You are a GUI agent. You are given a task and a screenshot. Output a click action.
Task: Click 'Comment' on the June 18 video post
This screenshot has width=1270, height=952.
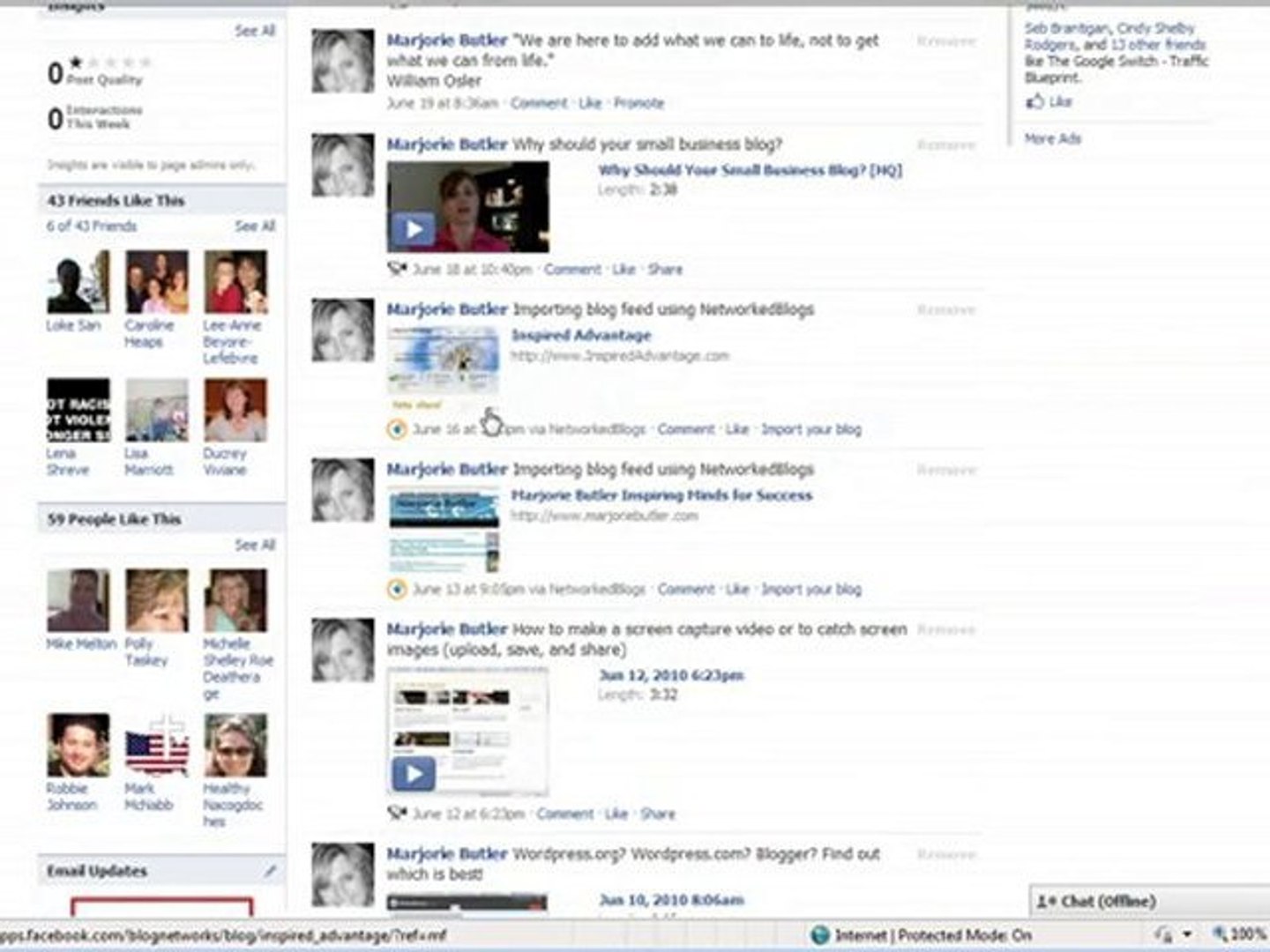572,269
